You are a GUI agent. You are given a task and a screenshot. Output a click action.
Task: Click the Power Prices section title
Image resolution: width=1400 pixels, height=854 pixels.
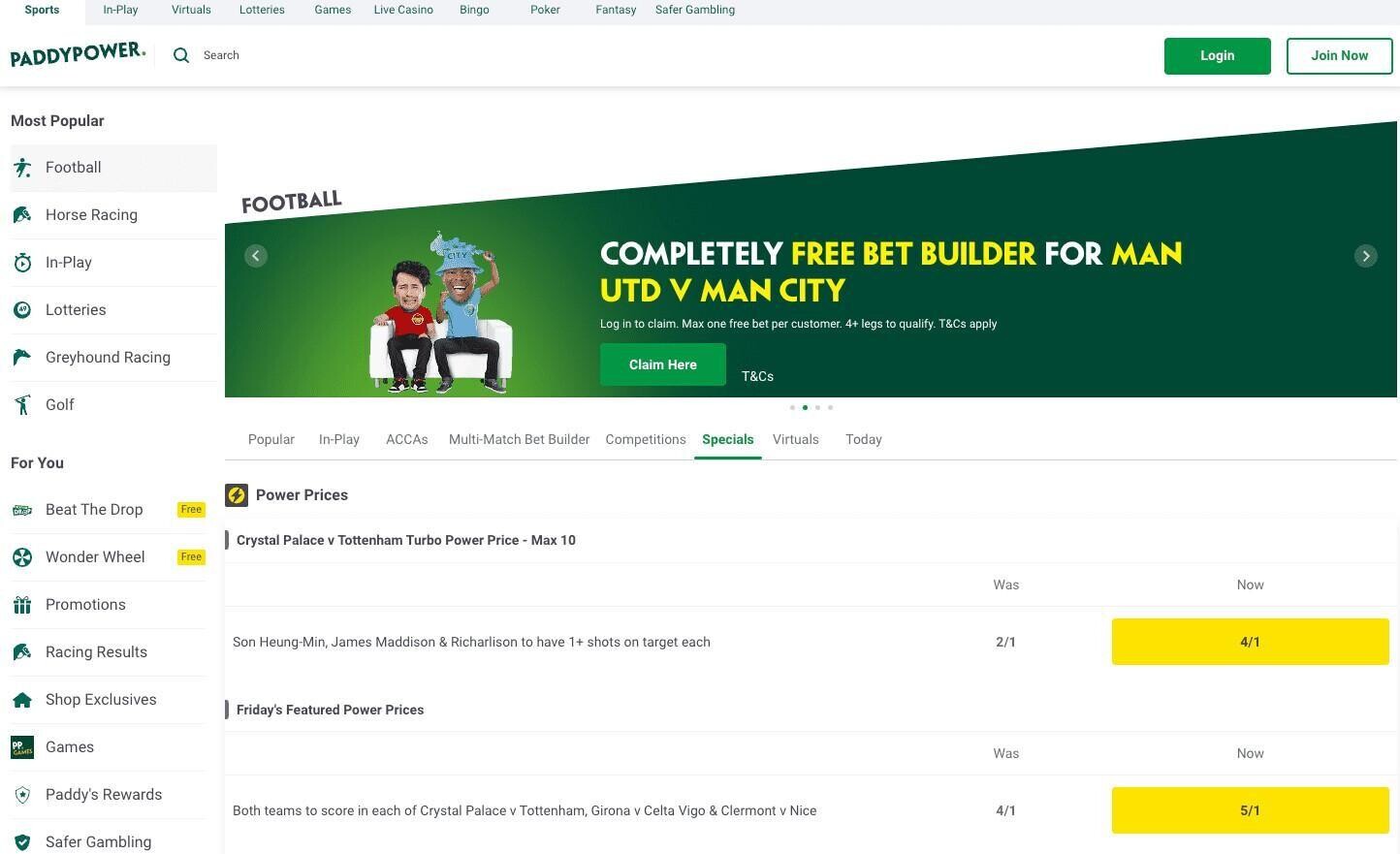(x=302, y=495)
